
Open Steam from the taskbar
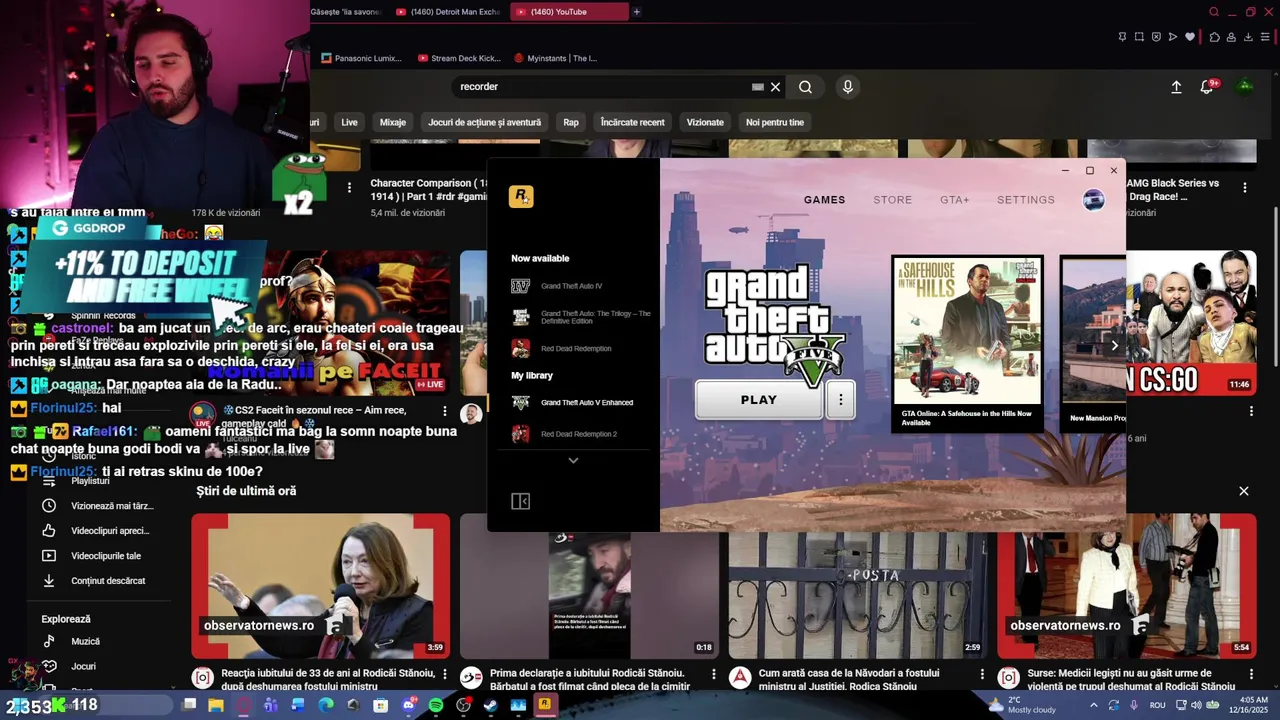(490, 705)
